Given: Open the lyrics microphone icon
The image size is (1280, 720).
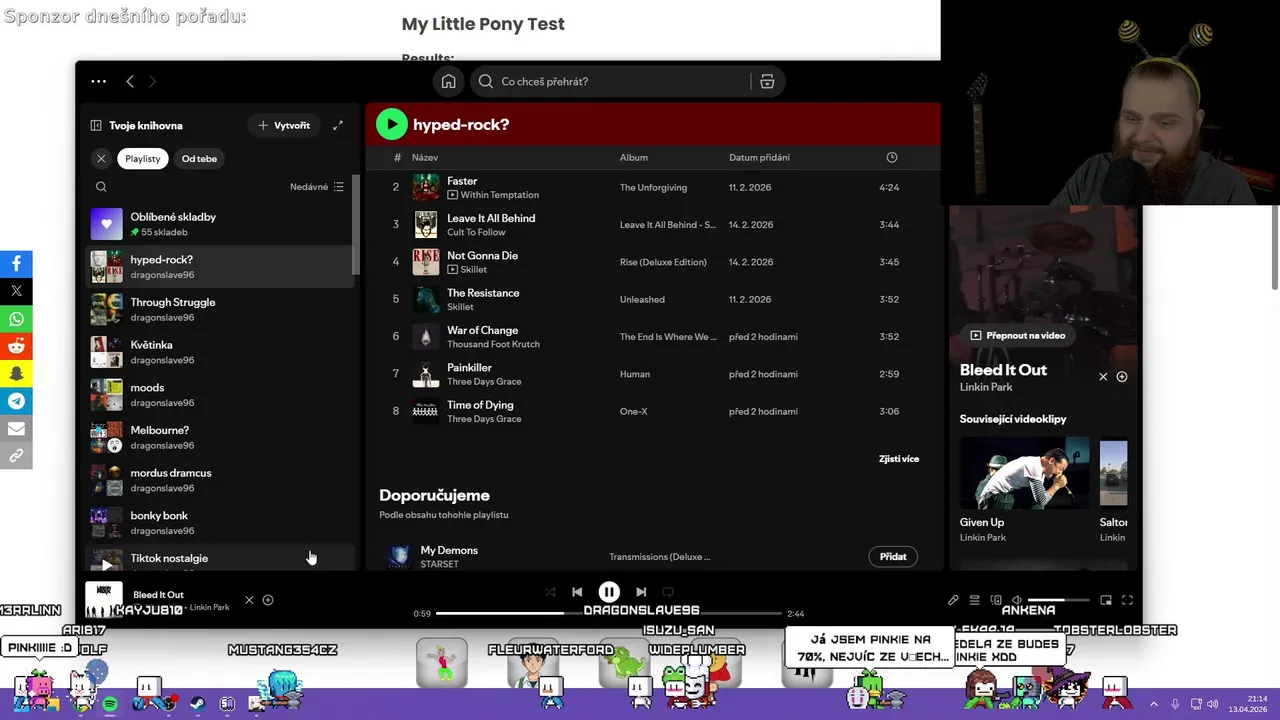Looking at the screenshot, I should (953, 600).
